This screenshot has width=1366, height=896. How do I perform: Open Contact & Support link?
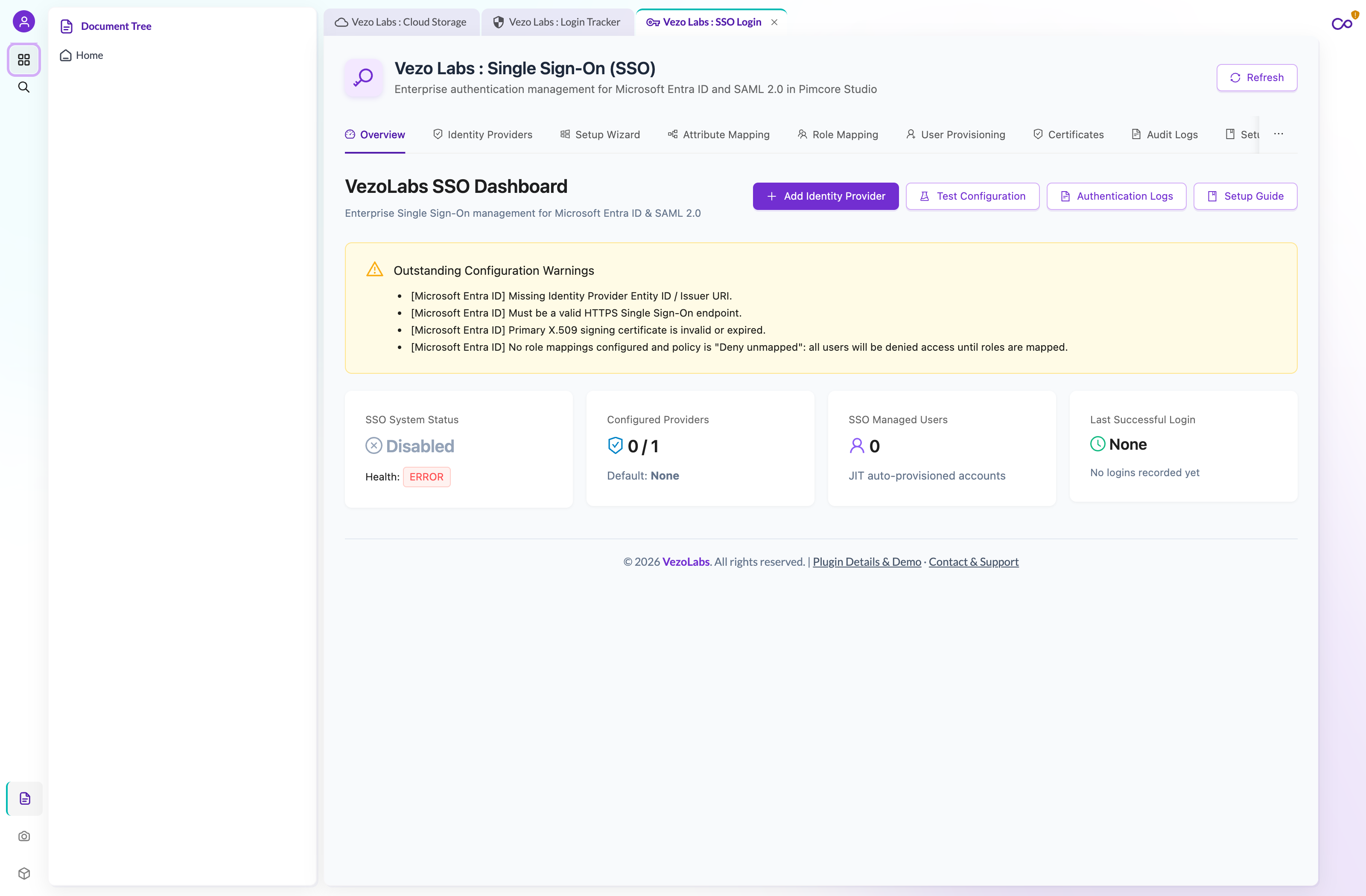(973, 561)
